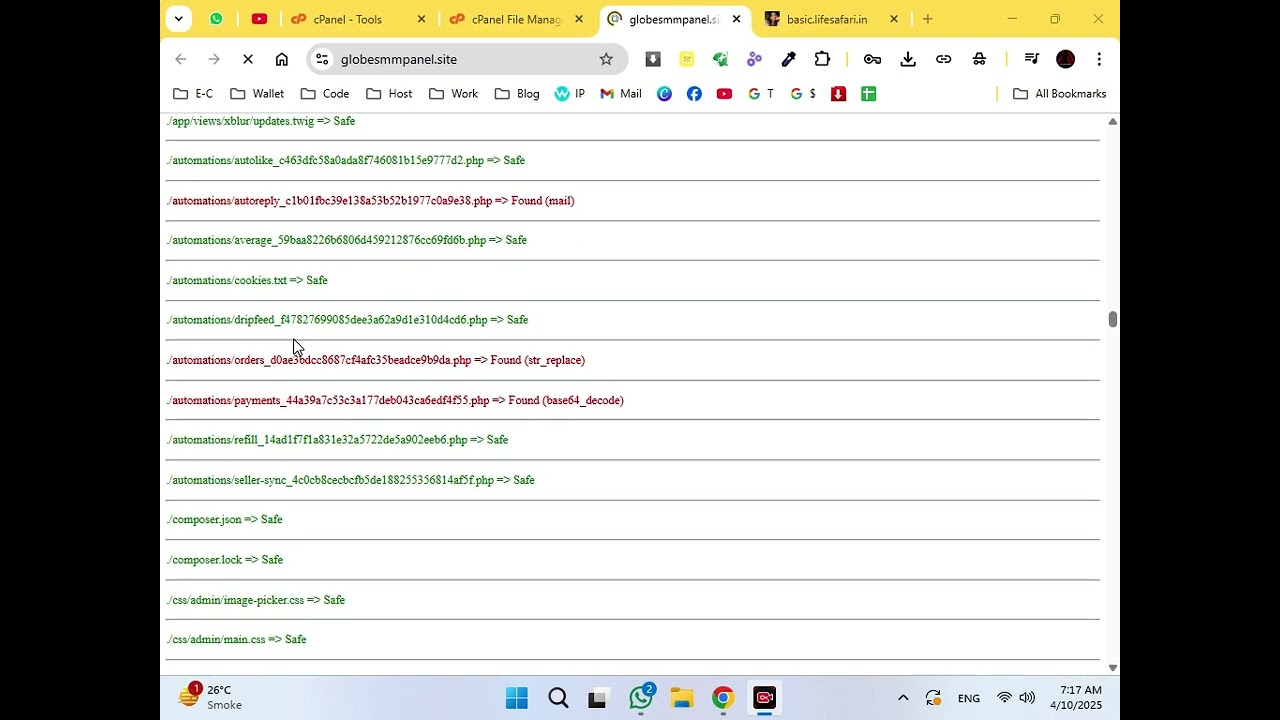Image resolution: width=1280 pixels, height=720 pixels.
Task: Open the red download bookmark icon
Action: coord(838,94)
